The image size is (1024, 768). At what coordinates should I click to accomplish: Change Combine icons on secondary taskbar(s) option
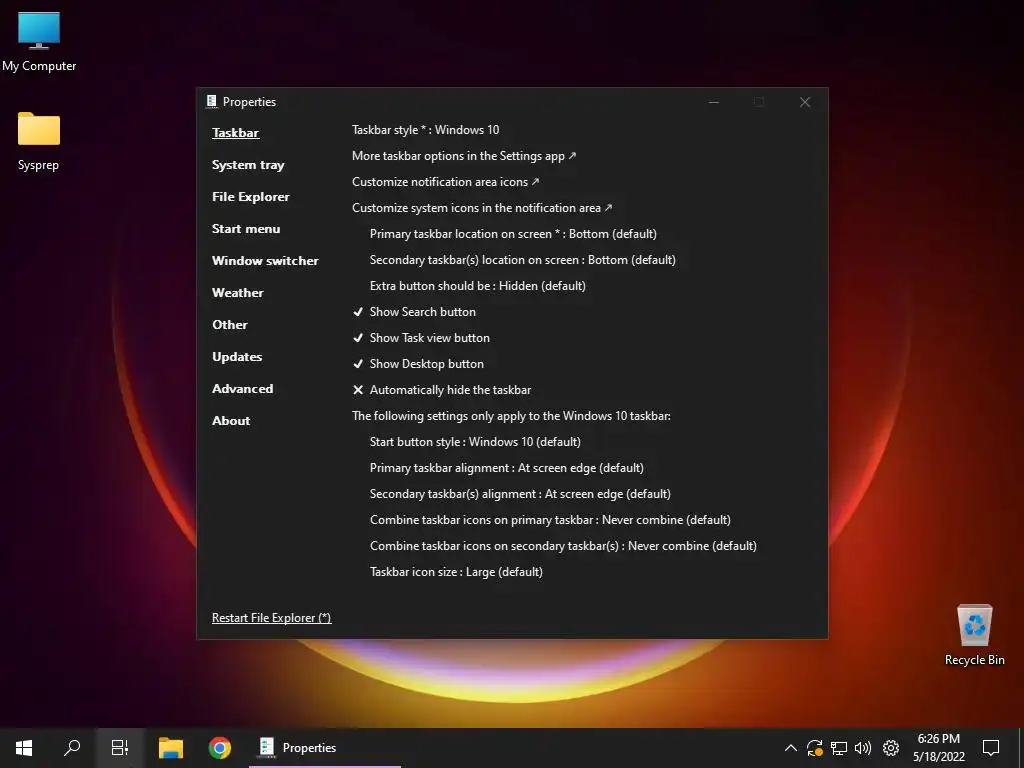(563, 546)
